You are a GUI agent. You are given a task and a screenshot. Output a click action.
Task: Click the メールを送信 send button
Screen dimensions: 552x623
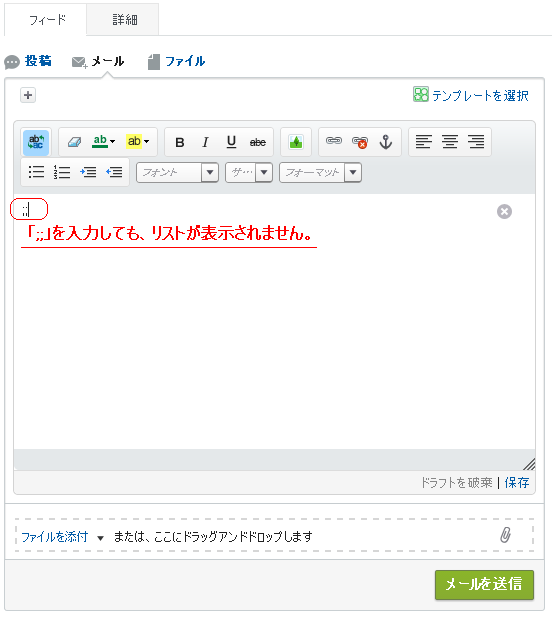[x=484, y=584]
